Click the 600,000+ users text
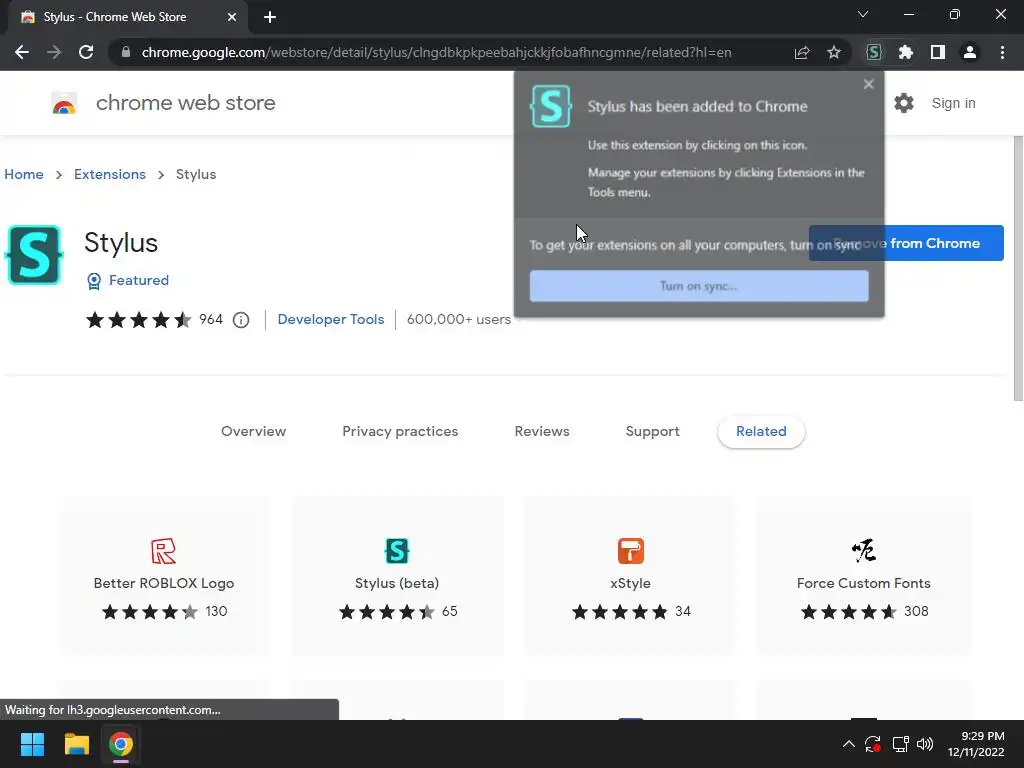The width and height of the screenshot is (1024, 768). 458,319
